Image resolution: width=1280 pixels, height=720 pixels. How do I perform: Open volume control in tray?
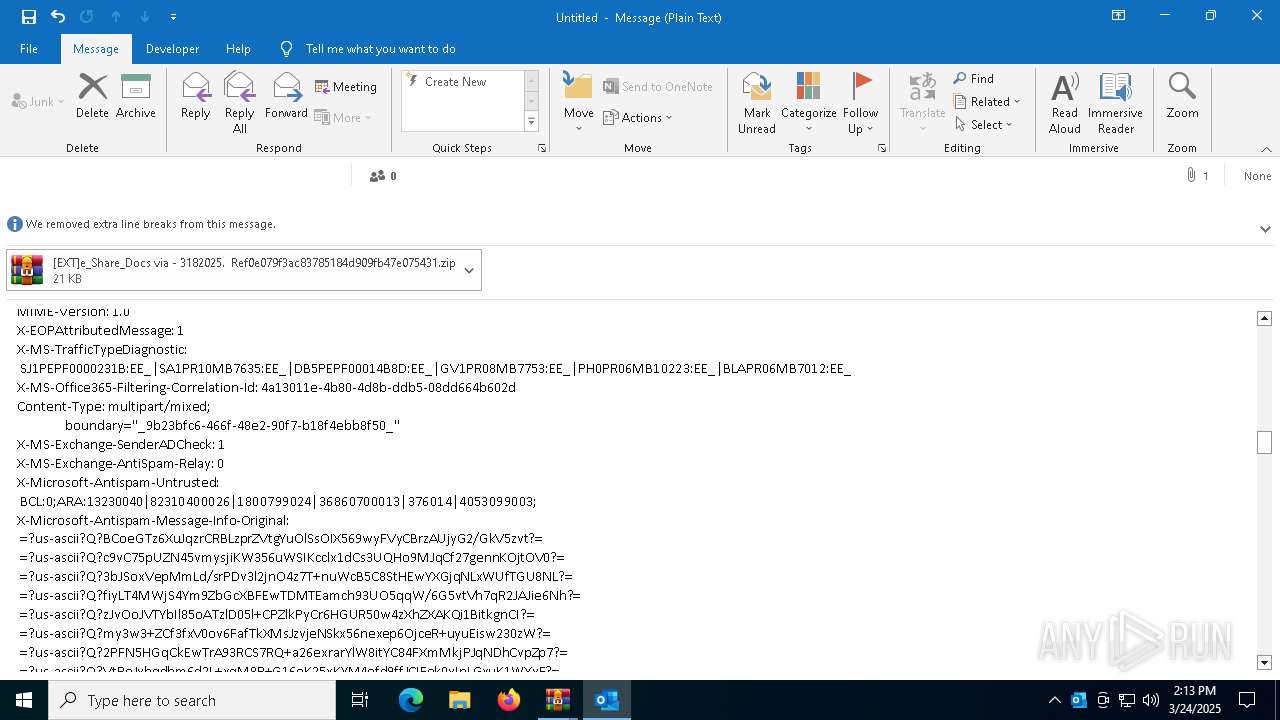tap(1151, 700)
